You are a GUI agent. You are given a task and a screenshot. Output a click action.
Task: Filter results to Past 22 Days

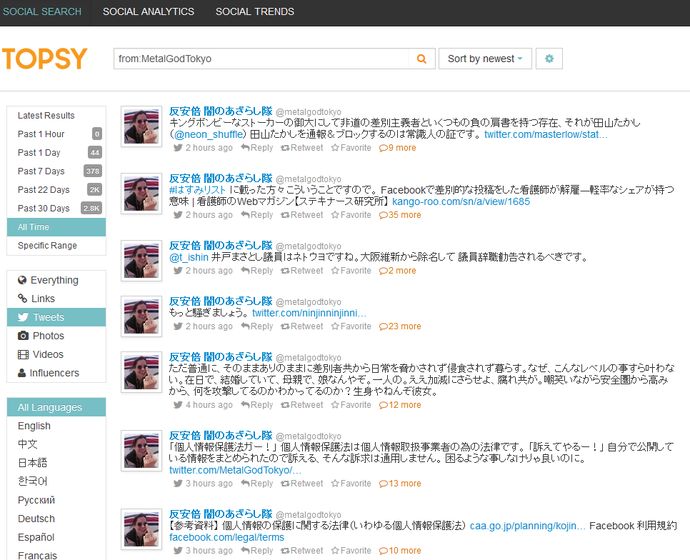[56, 190]
